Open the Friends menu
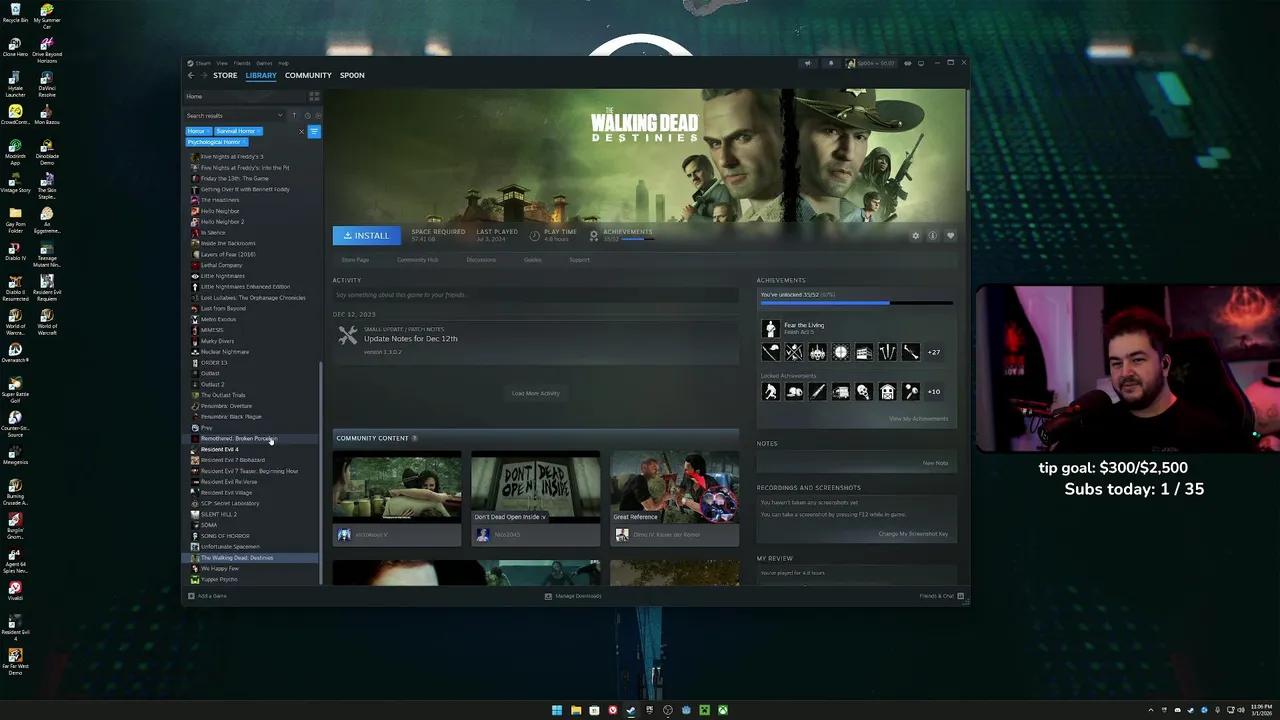The width and height of the screenshot is (1280, 720). click(x=242, y=63)
